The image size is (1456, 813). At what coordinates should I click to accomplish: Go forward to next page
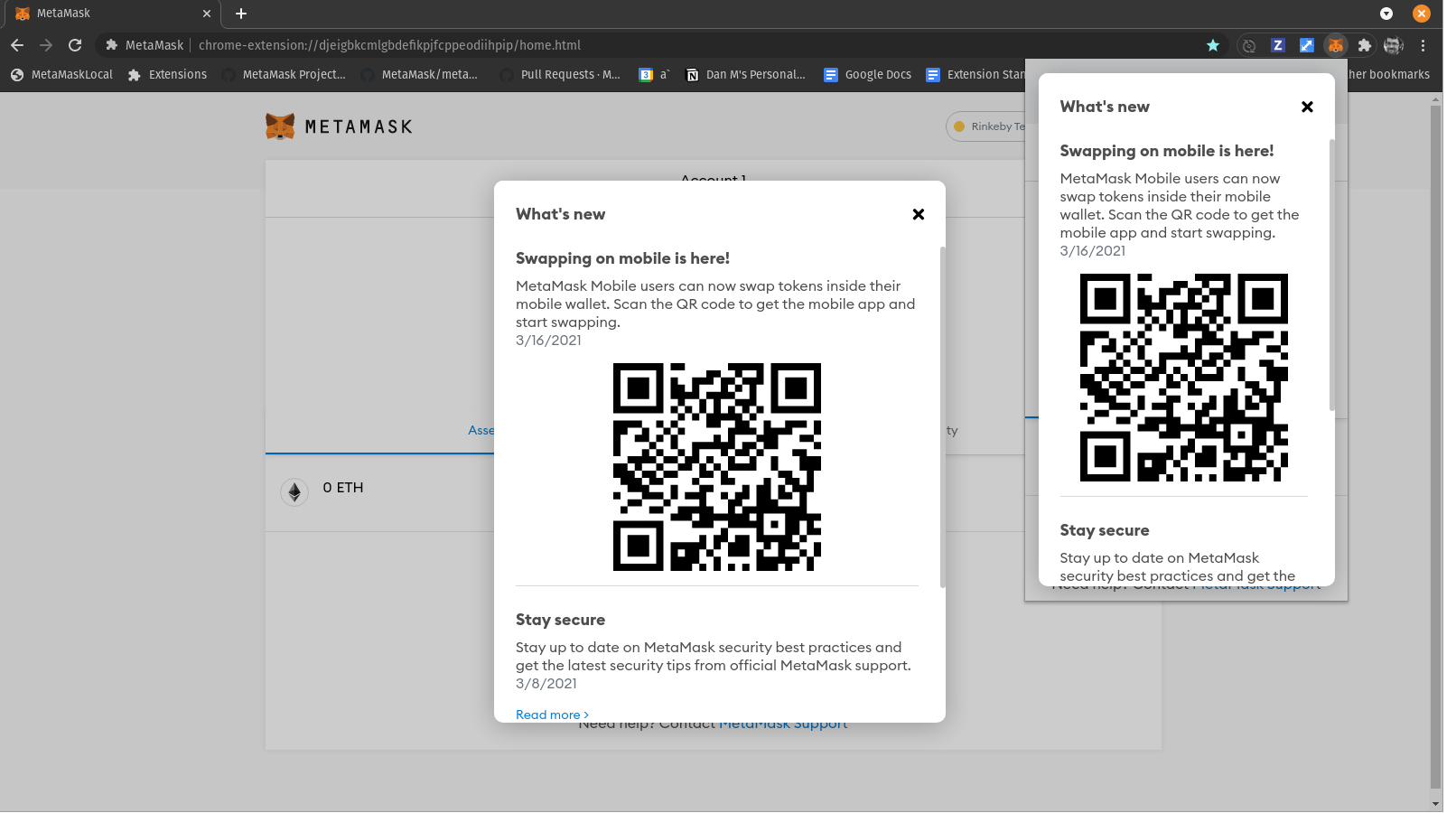click(x=46, y=45)
